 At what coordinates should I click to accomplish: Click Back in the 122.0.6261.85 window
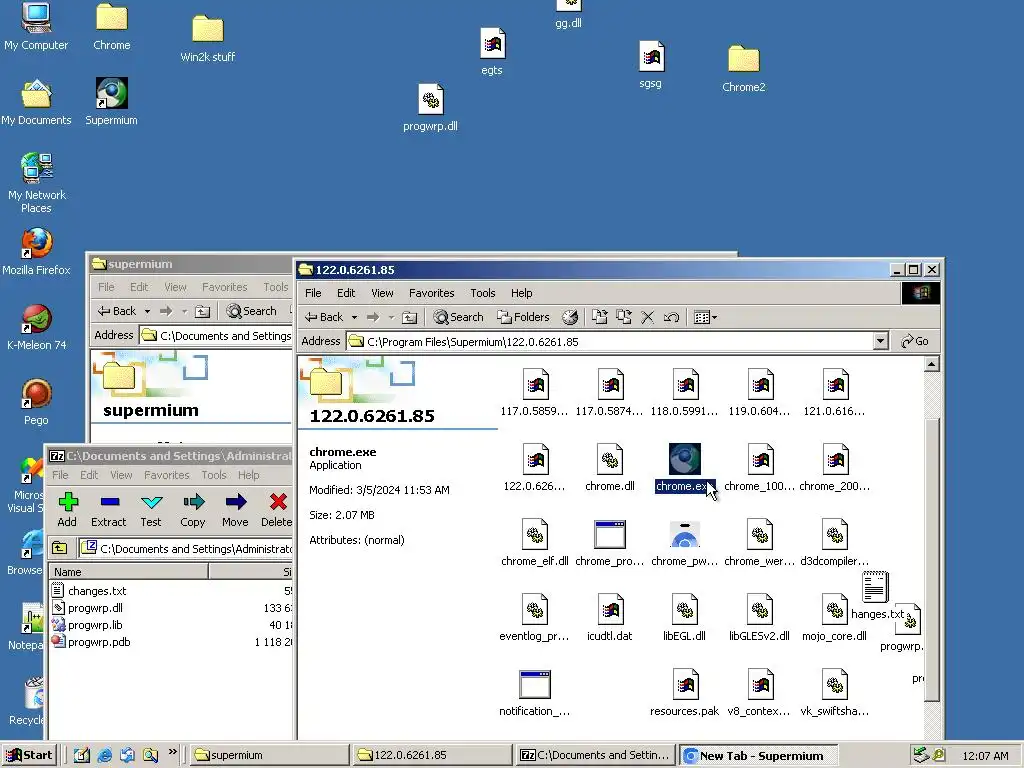[324, 317]
